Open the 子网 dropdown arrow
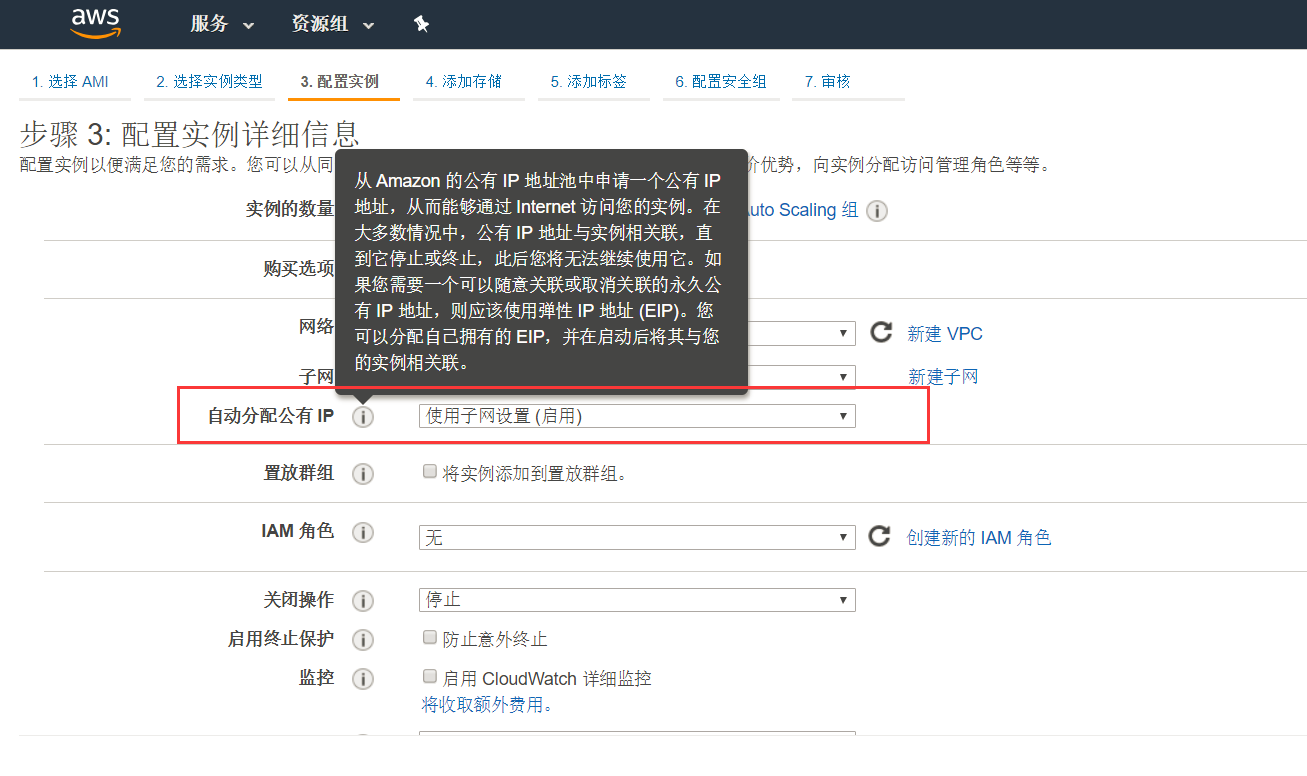Screen dimensions: 1307x776 (x=843, y=377)
